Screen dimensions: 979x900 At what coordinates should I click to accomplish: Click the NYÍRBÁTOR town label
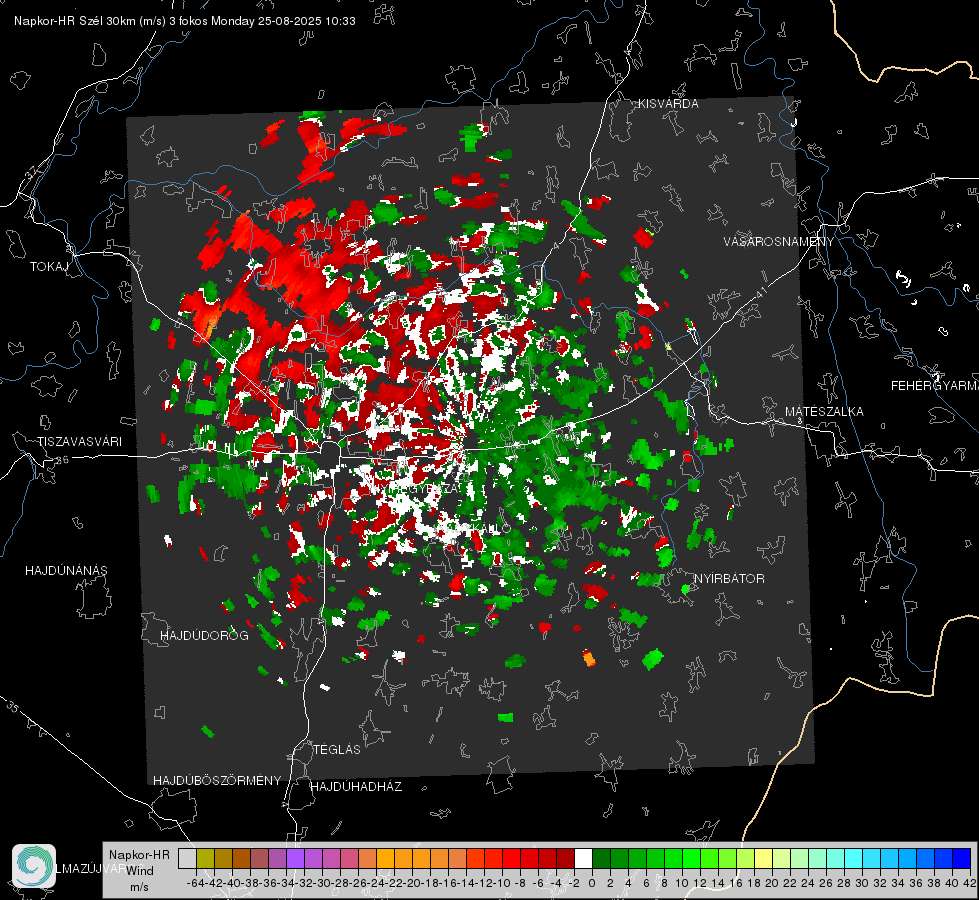729,578
